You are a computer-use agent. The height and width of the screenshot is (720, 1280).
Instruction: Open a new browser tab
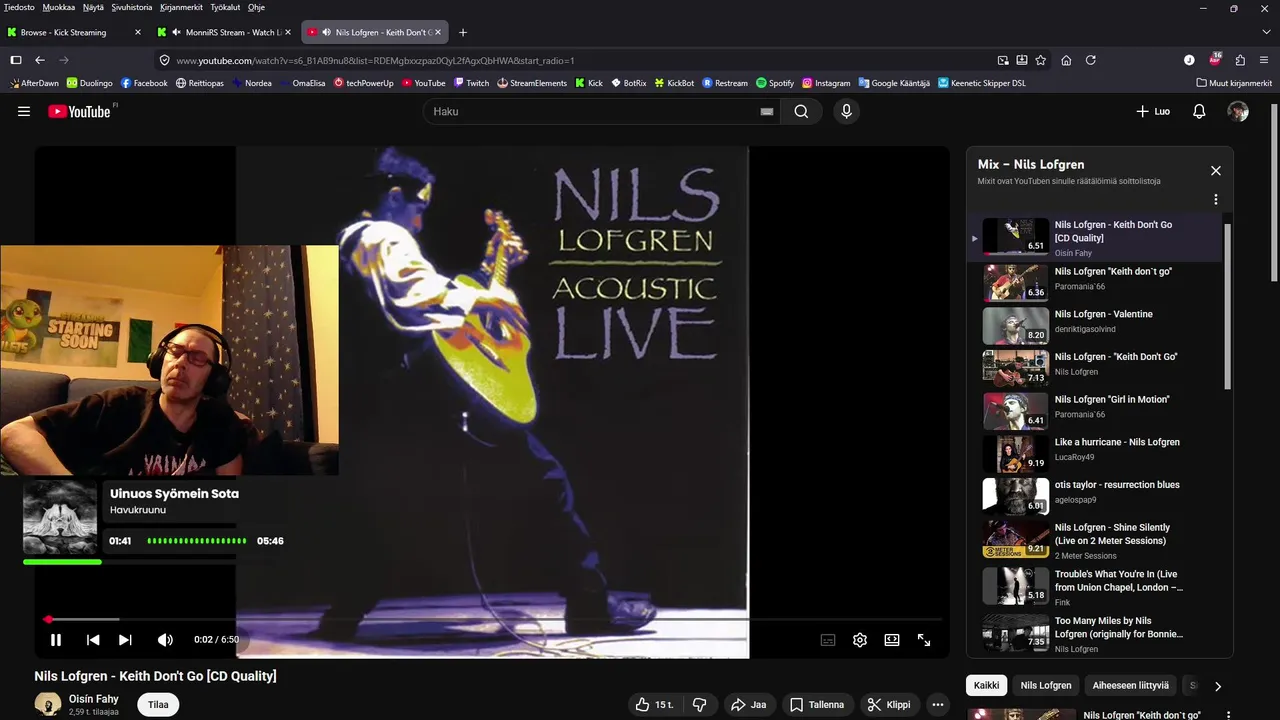[462, 32]
